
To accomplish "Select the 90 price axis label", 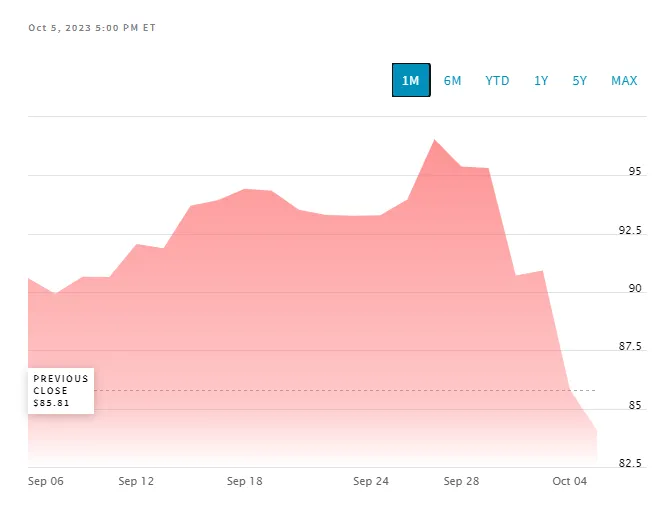I will click(x=636, y=289).
